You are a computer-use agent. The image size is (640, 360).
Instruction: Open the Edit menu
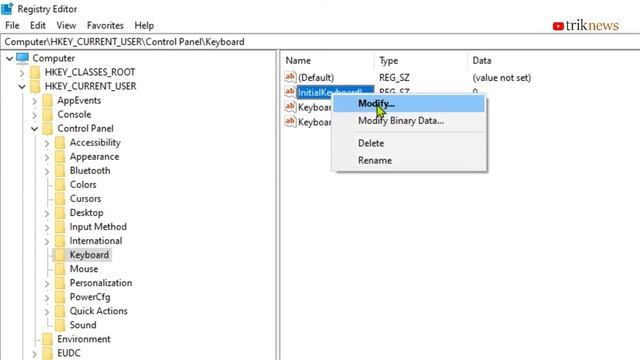pyautogui.click(x=38, y=25)
